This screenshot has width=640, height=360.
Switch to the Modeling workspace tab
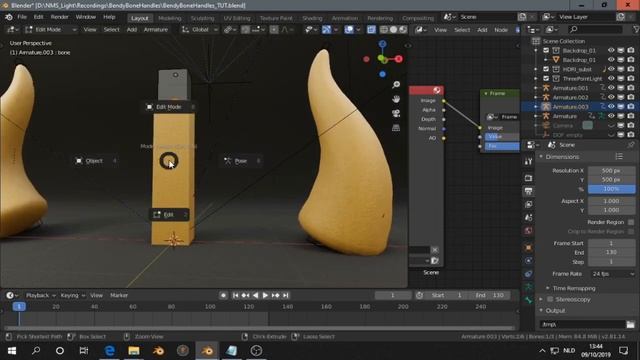click(x=169, y=18)
